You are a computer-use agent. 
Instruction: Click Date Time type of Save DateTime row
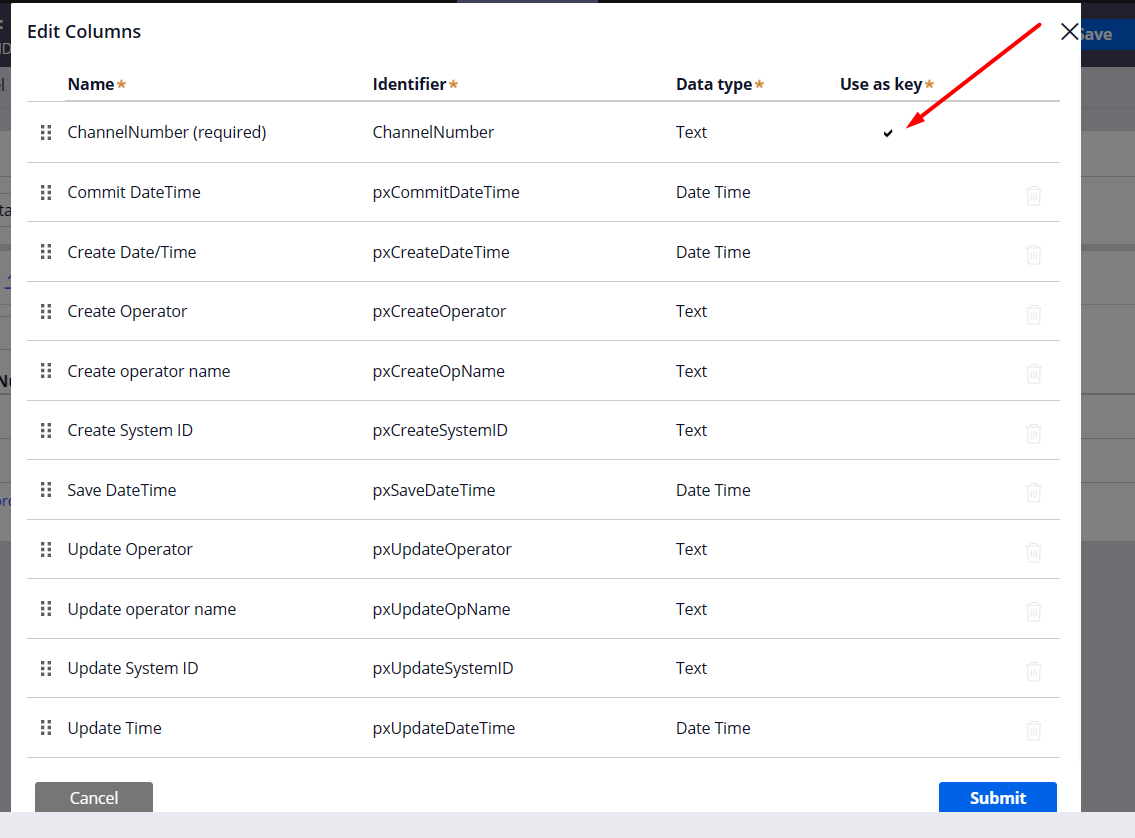coord(713,490)
